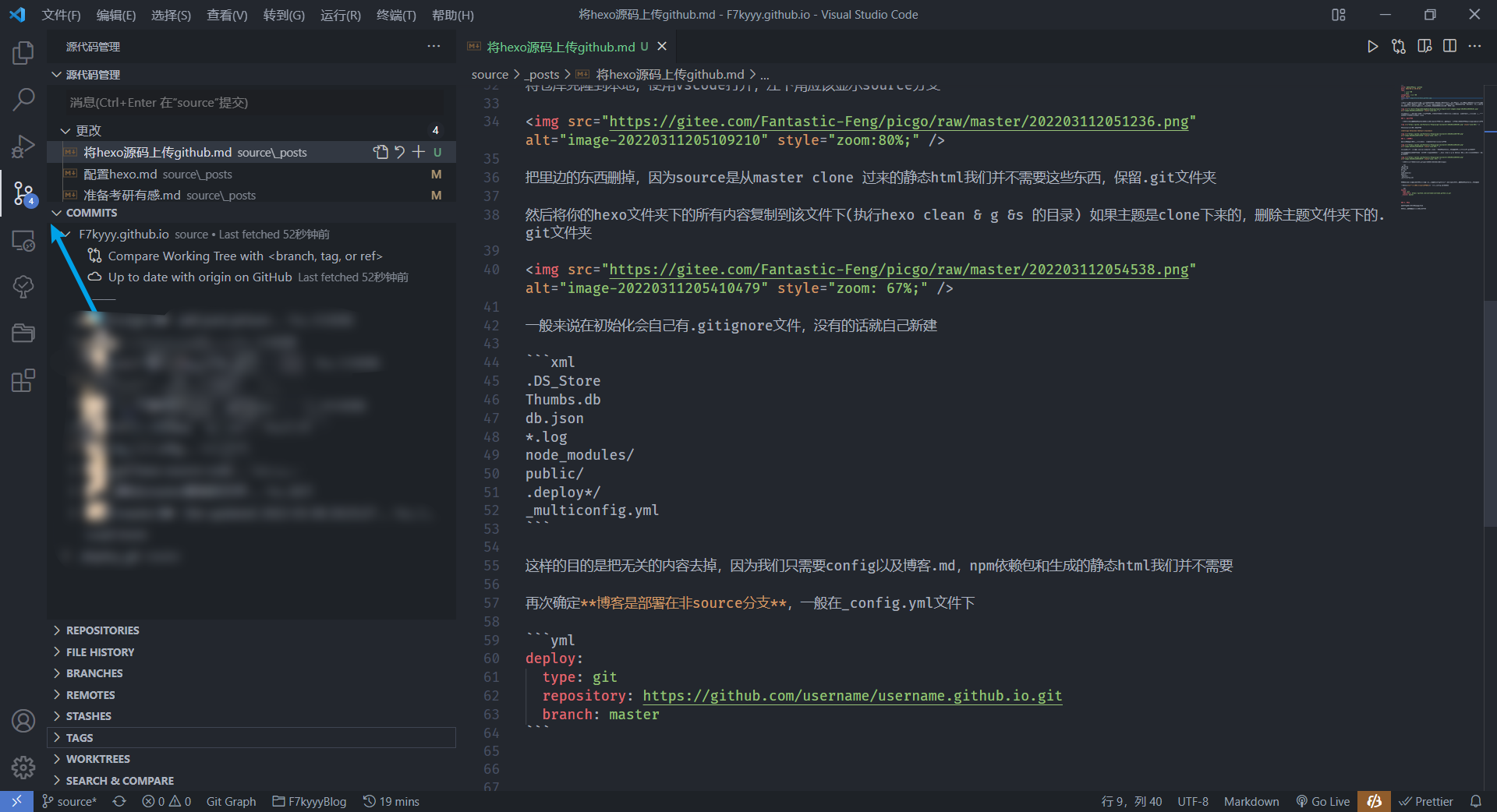Viewport: 1497px width, 812px height.
Task: Open Markdown preview to the side
Action: coord(1424,47)
